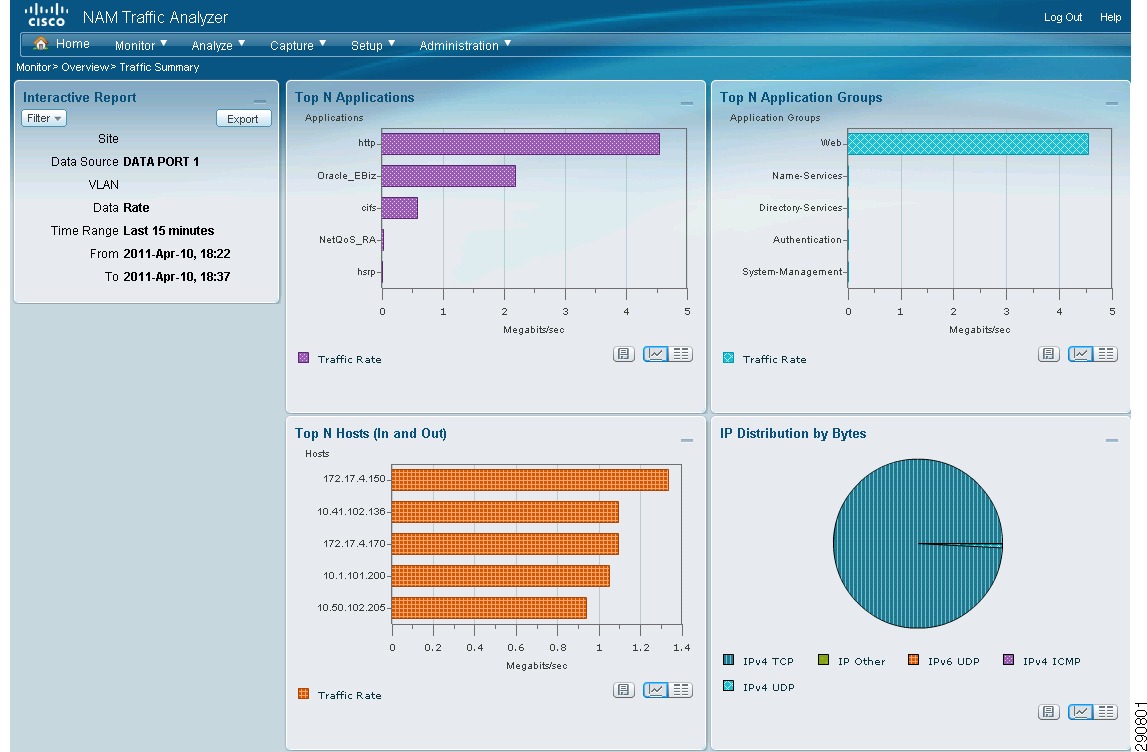Screen dimensions: 1147x752
Task: Click the Overview breadcrumb link
Action: tap(85, 67)
